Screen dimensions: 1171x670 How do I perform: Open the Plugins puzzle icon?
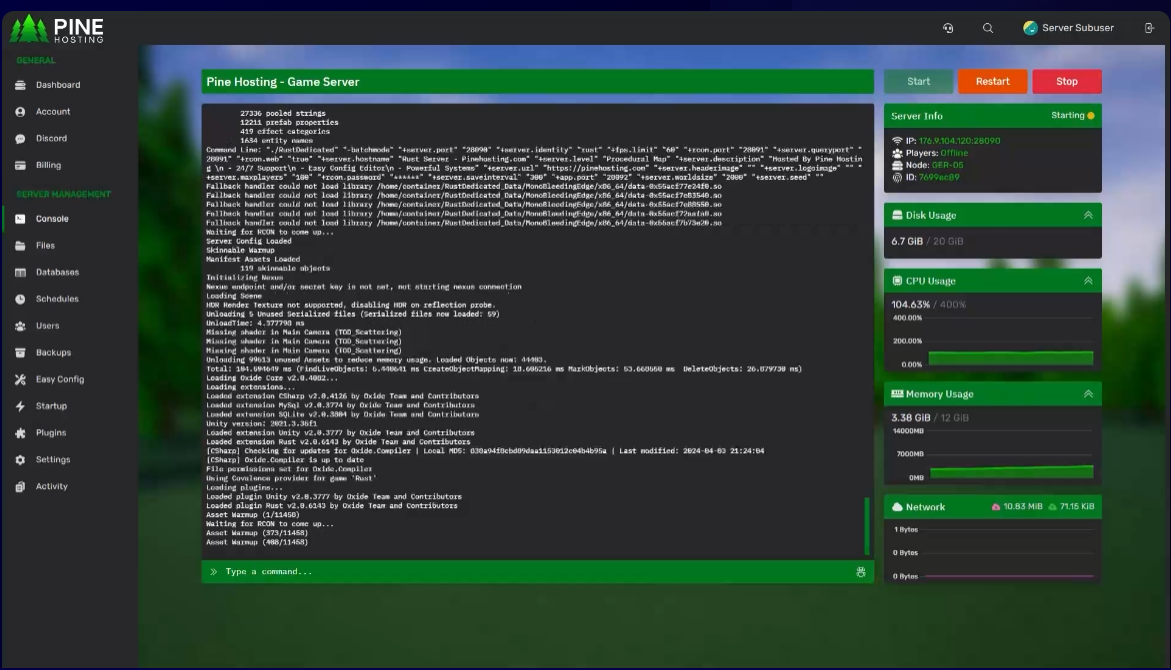pos(20,433)
